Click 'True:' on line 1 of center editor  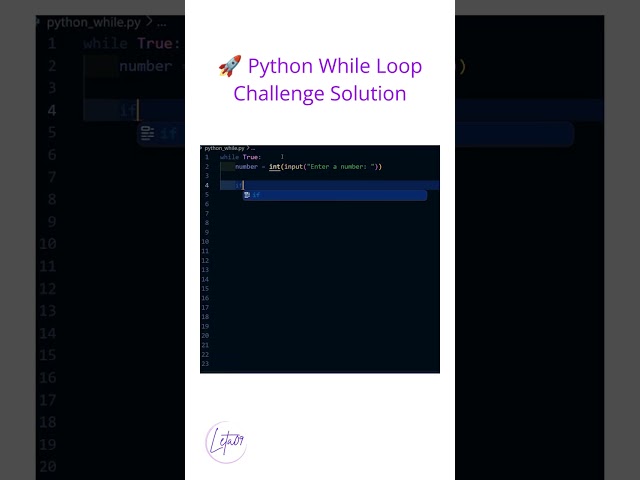[252, 157]
